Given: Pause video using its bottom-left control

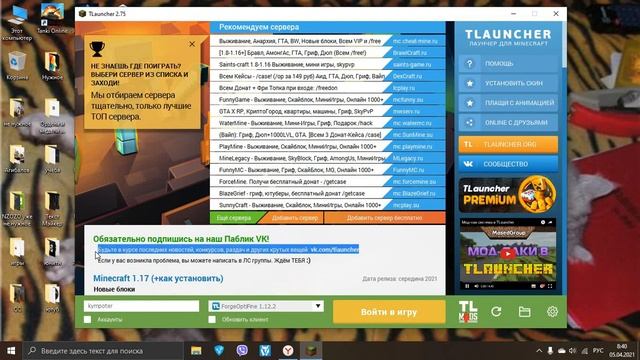Looking at the screenshot, I should (467, 286).
